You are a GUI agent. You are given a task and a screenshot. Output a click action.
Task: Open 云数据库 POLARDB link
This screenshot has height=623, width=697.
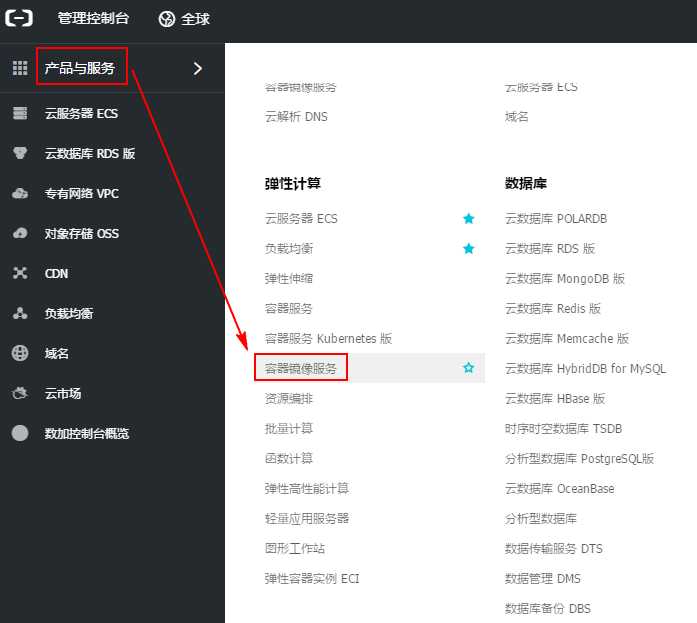click(x=556, y=219)
